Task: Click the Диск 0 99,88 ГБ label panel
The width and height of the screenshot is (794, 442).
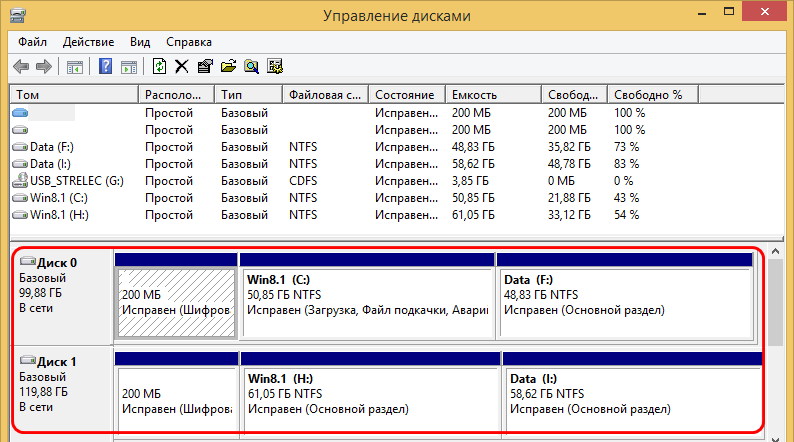Action: tap(62, 297)
